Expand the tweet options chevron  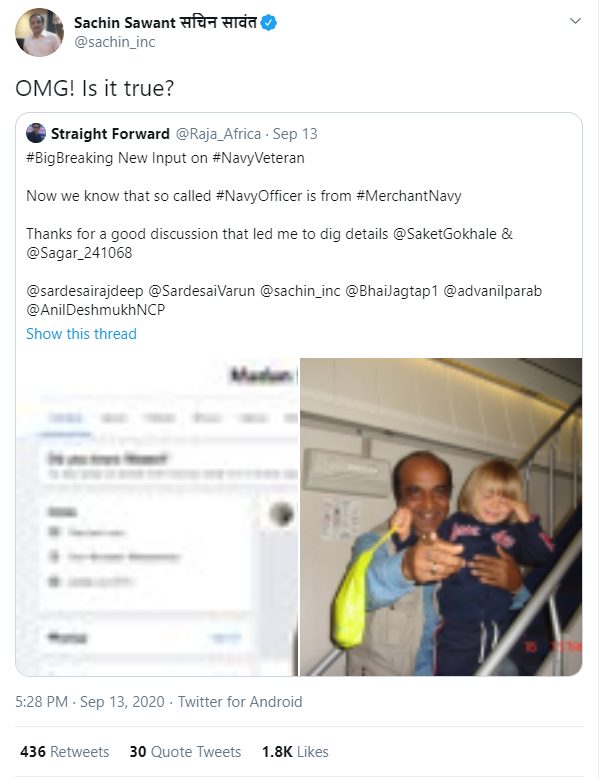(575, 21)
